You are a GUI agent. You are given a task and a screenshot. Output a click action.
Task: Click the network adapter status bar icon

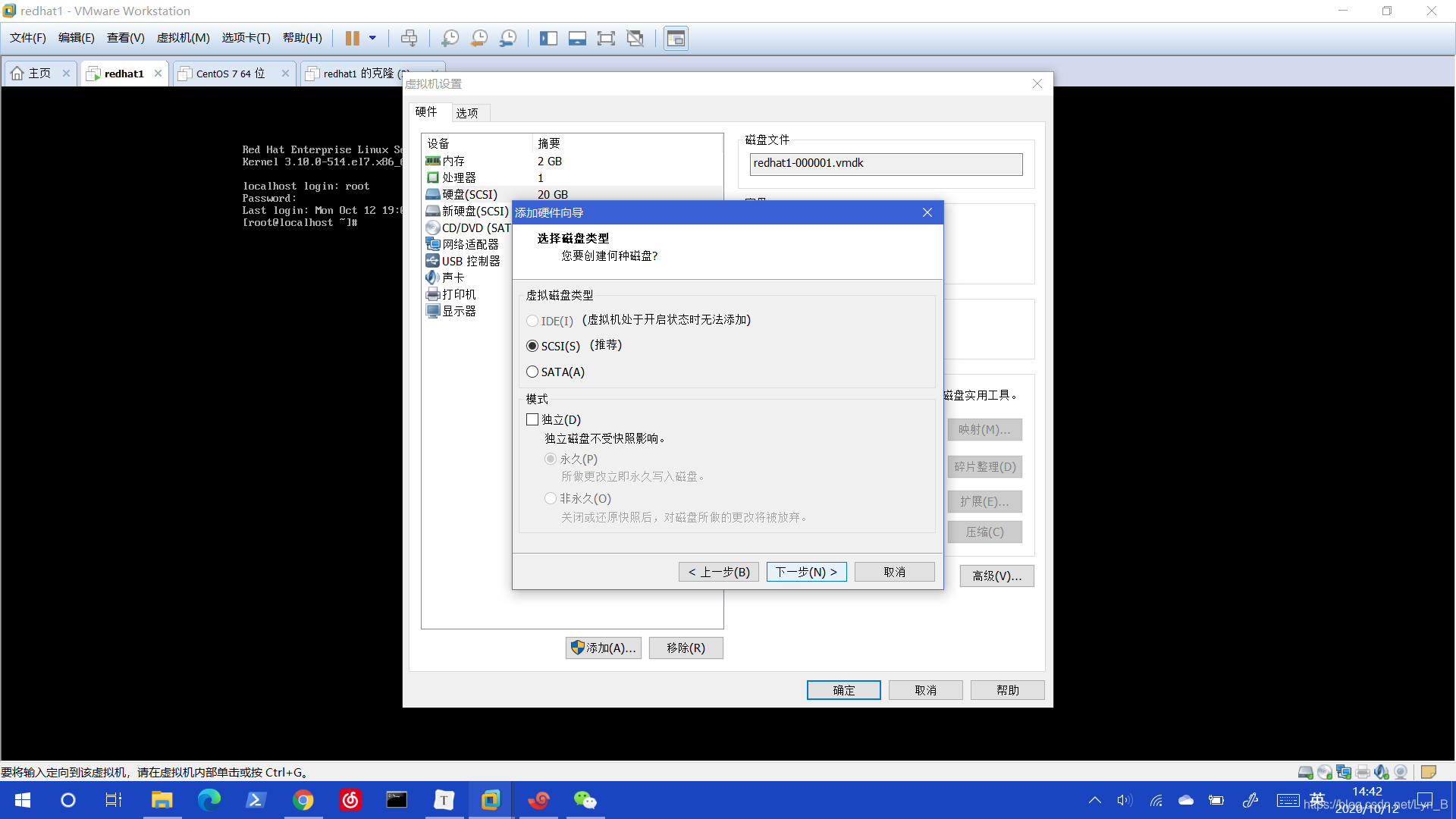tap(1343, 772)
